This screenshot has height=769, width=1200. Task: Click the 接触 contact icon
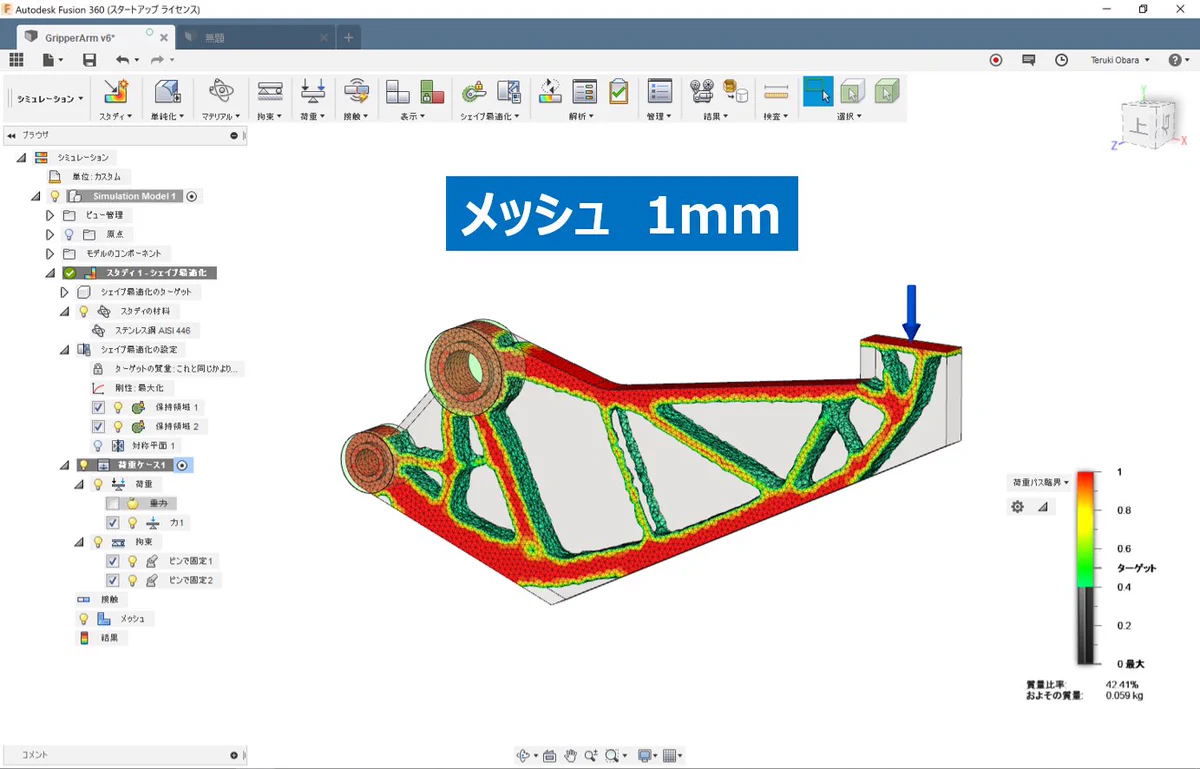point(356,93)
